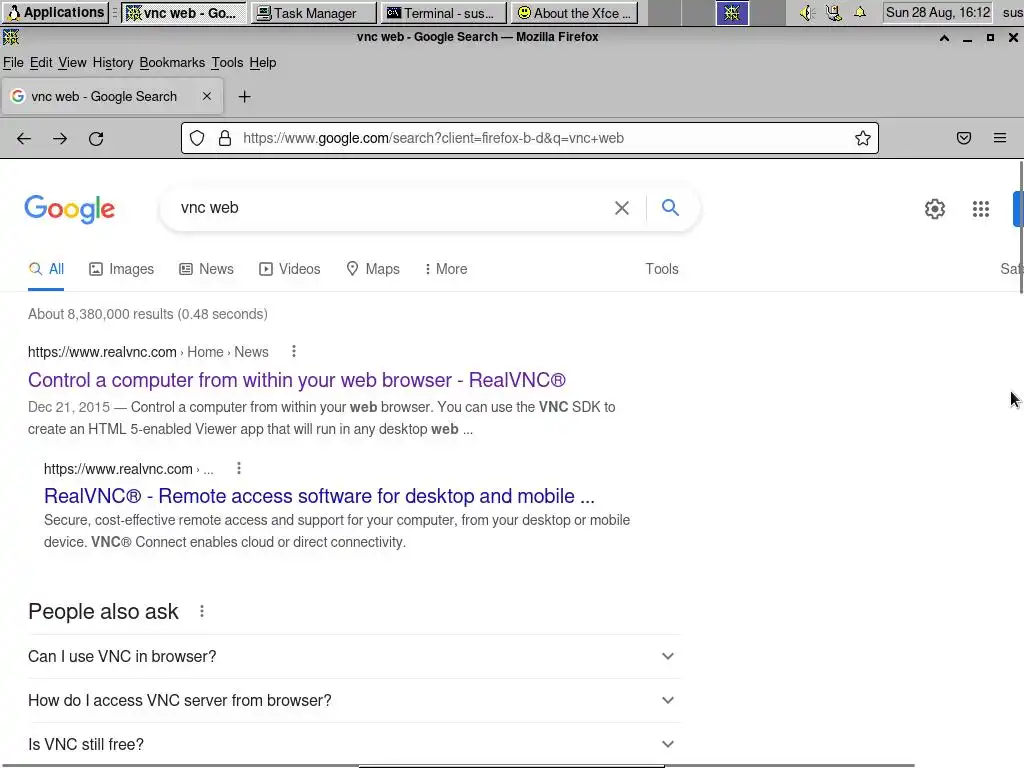The width and height of the screenshot is (1024, 768).
Task: Click into the Google search input field
Action: click(392, 208)
